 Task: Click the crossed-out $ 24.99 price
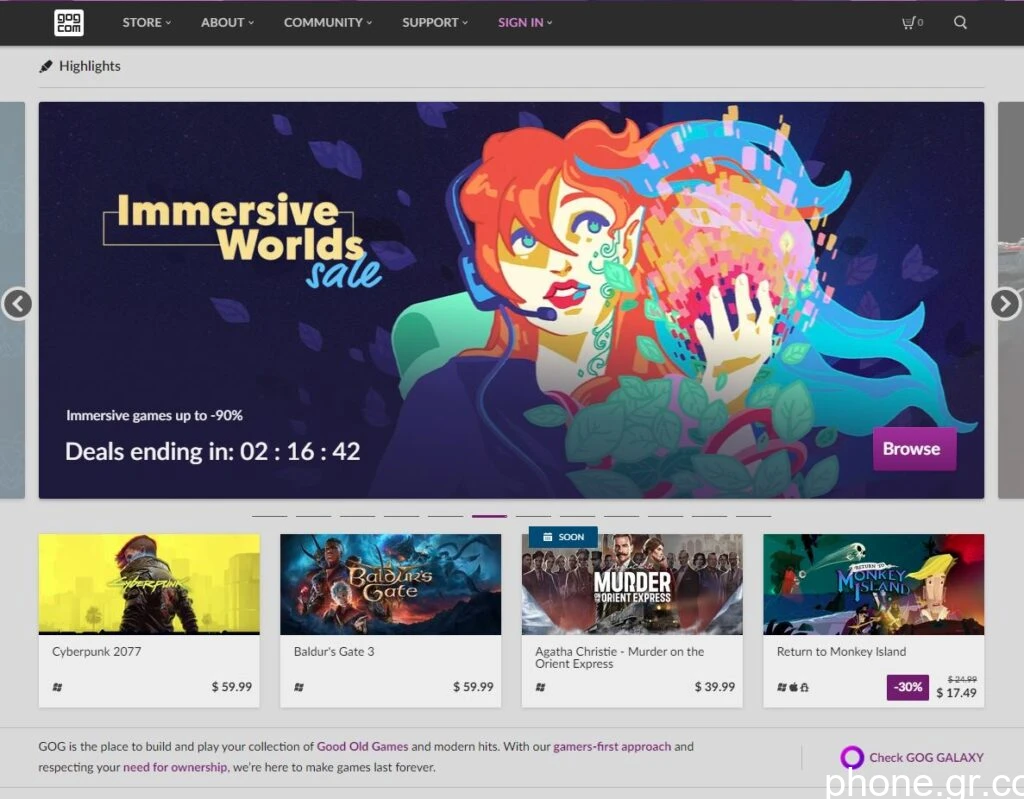[962, 679]
